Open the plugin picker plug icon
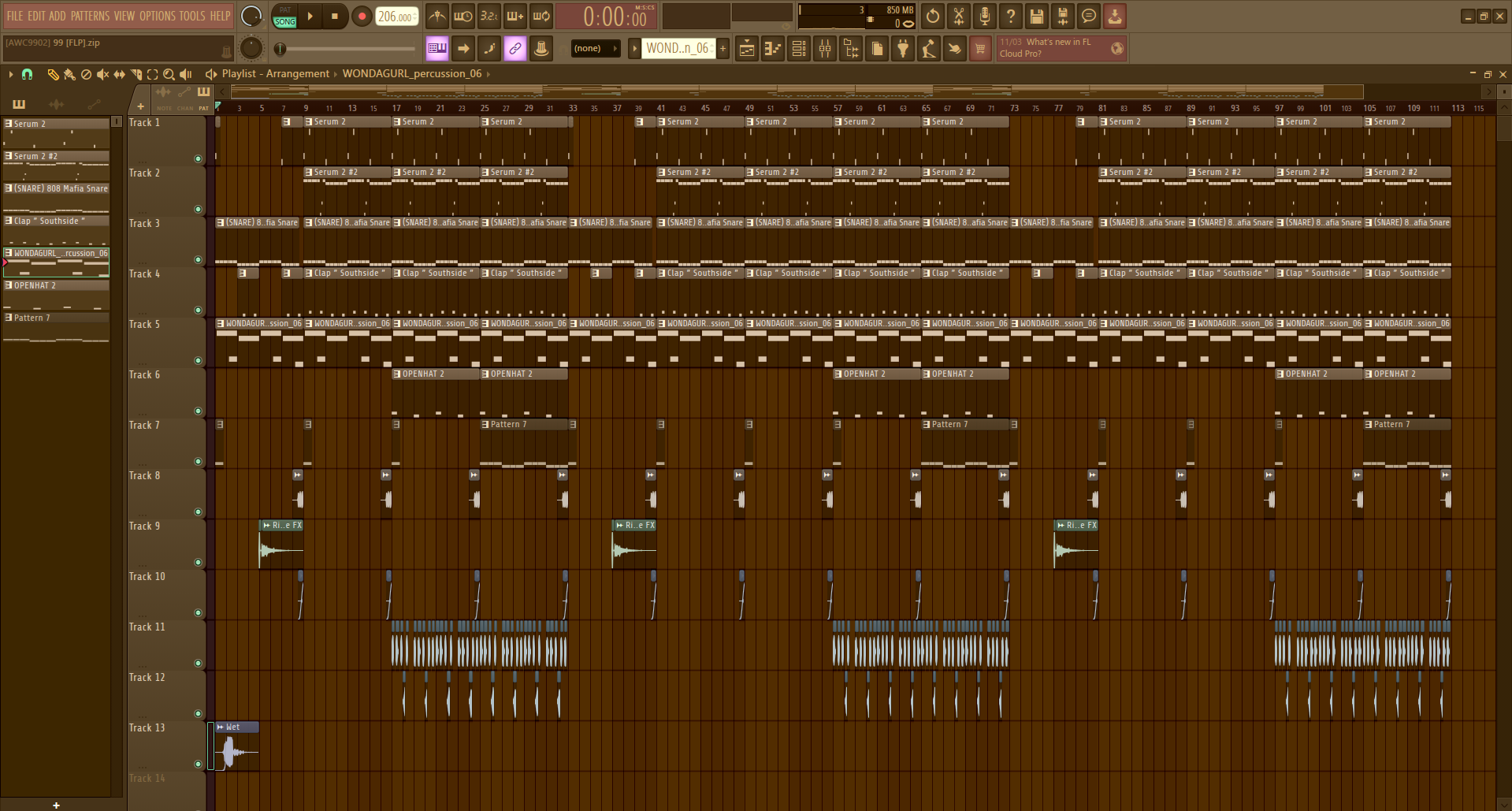The height and width of the screenshot is (811, 1512). coord(903,49)
